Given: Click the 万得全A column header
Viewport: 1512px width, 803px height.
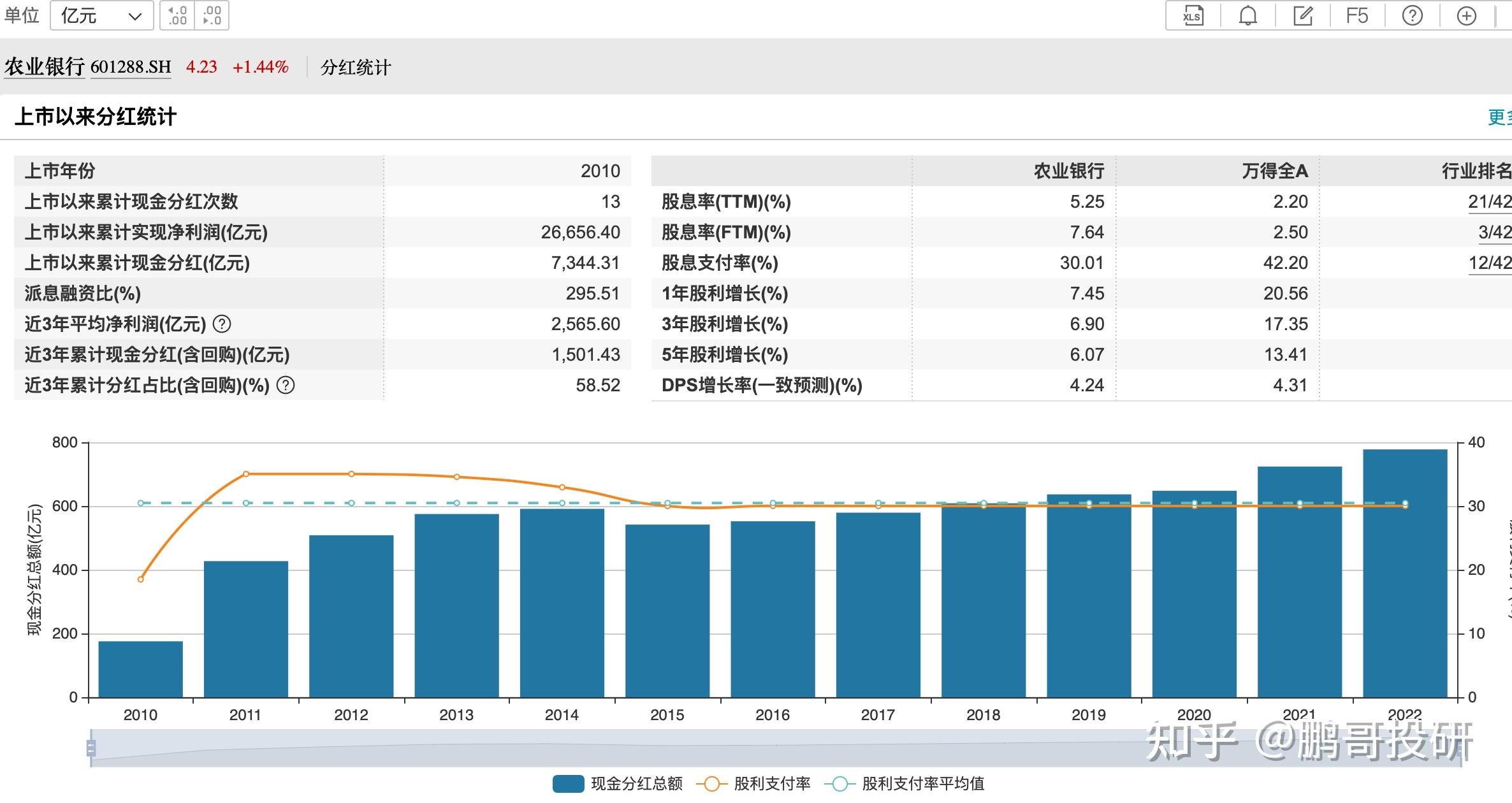Looking at the screenshot, I should (x=1275, y=171).
